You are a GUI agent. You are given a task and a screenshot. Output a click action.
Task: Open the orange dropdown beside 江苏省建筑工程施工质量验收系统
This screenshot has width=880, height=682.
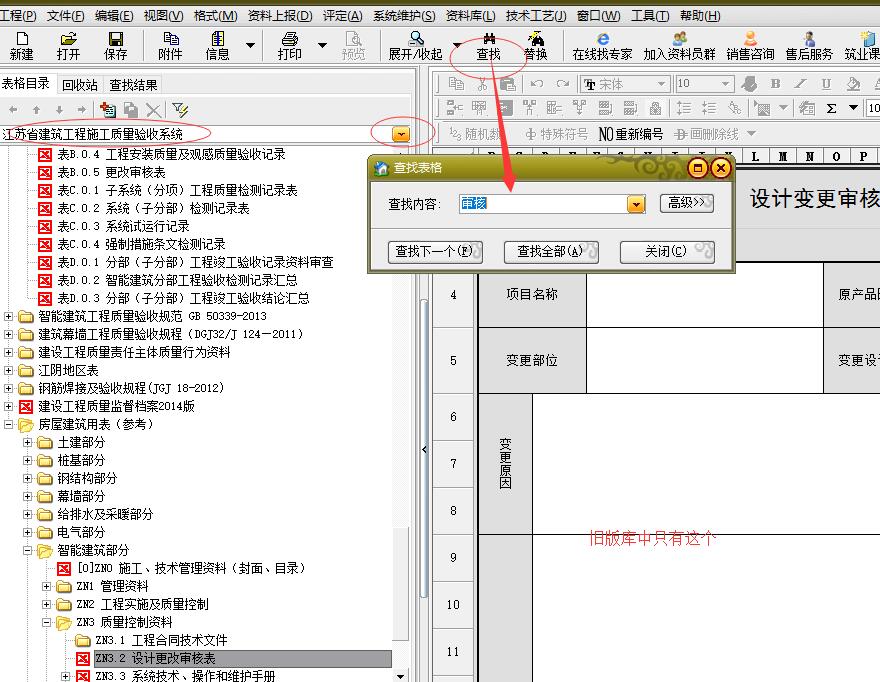pyautogui.click(x=401, y=133)
